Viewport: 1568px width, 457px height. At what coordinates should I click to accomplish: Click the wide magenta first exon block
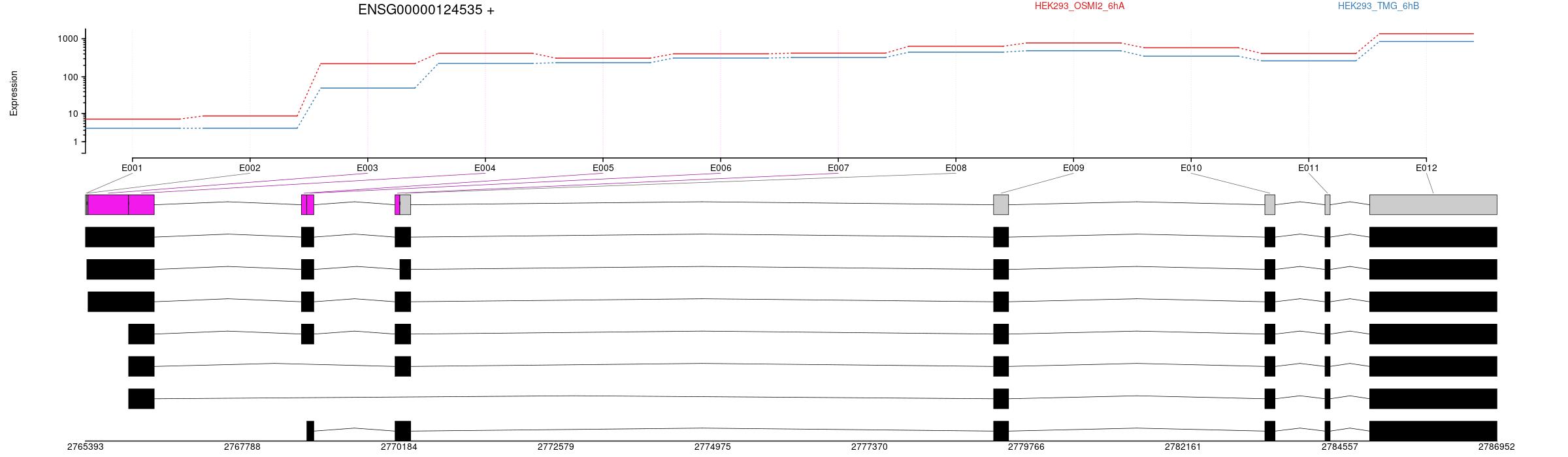(108, 204)
